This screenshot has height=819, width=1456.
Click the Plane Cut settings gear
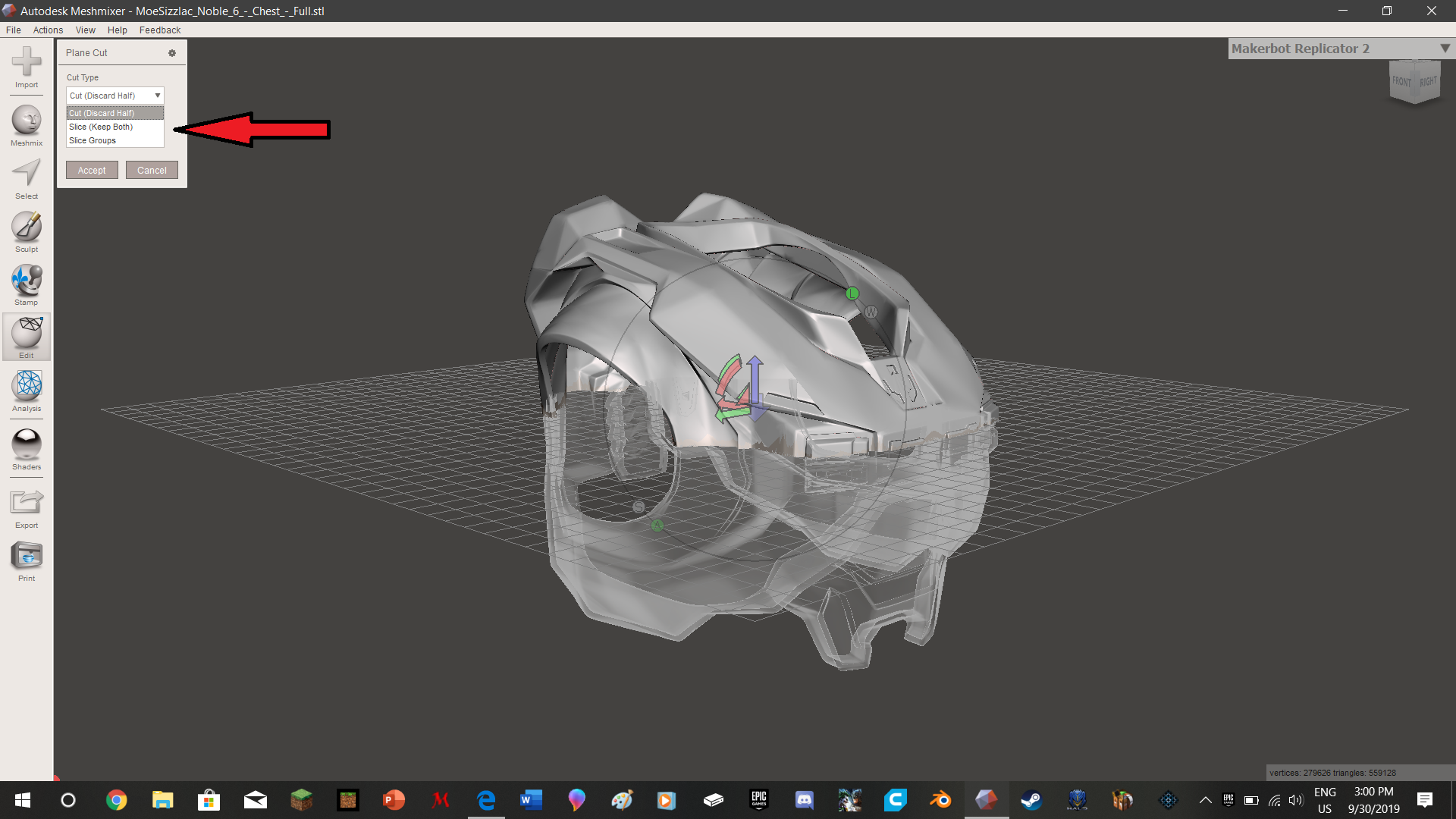click(x=172, y=53)
